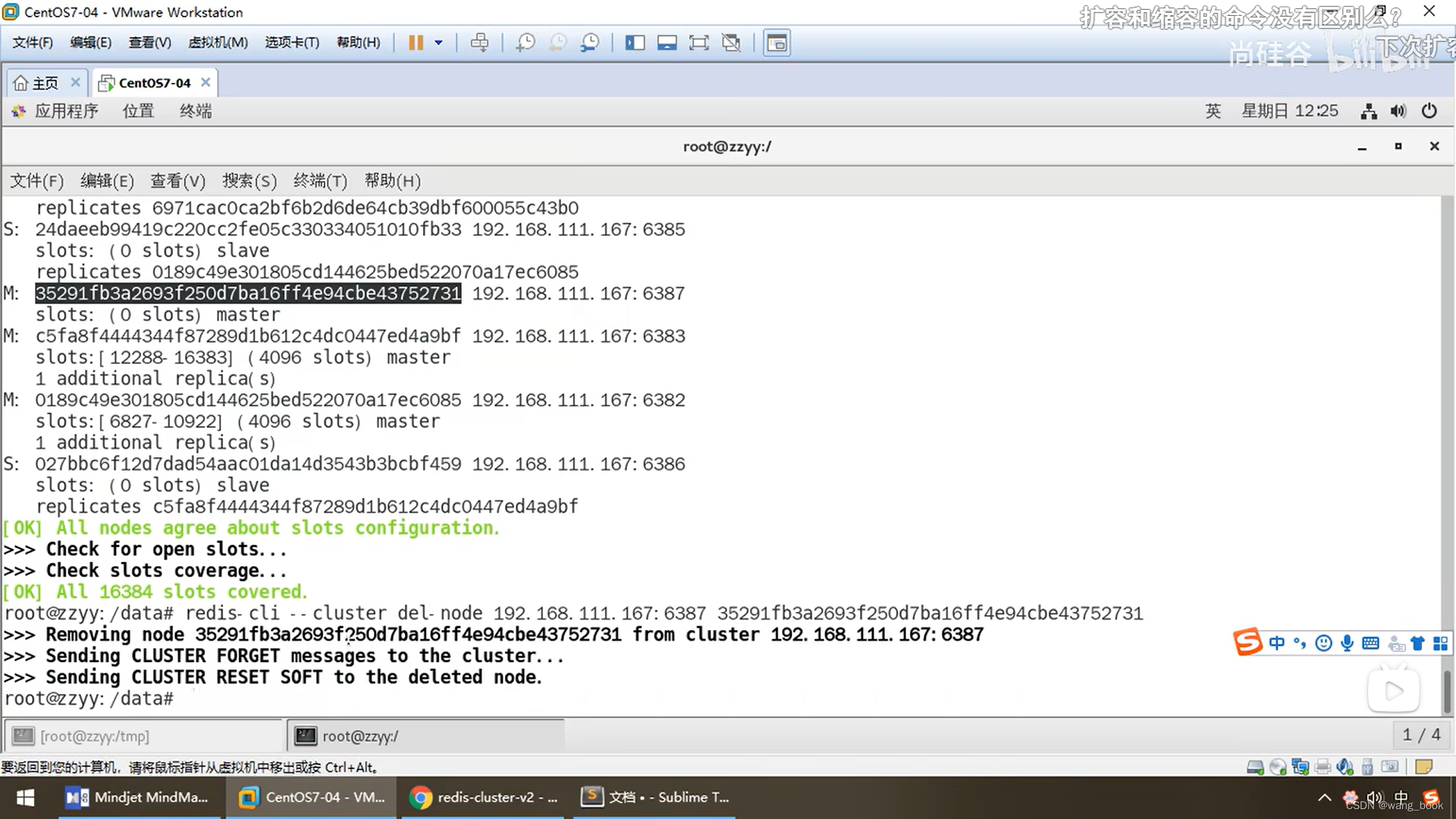The height and width of the screenshot is (819, 1456).
Task: Click the Send Ctrl+Alt+Del toolbar icon
Action: (x=479, y=43)
